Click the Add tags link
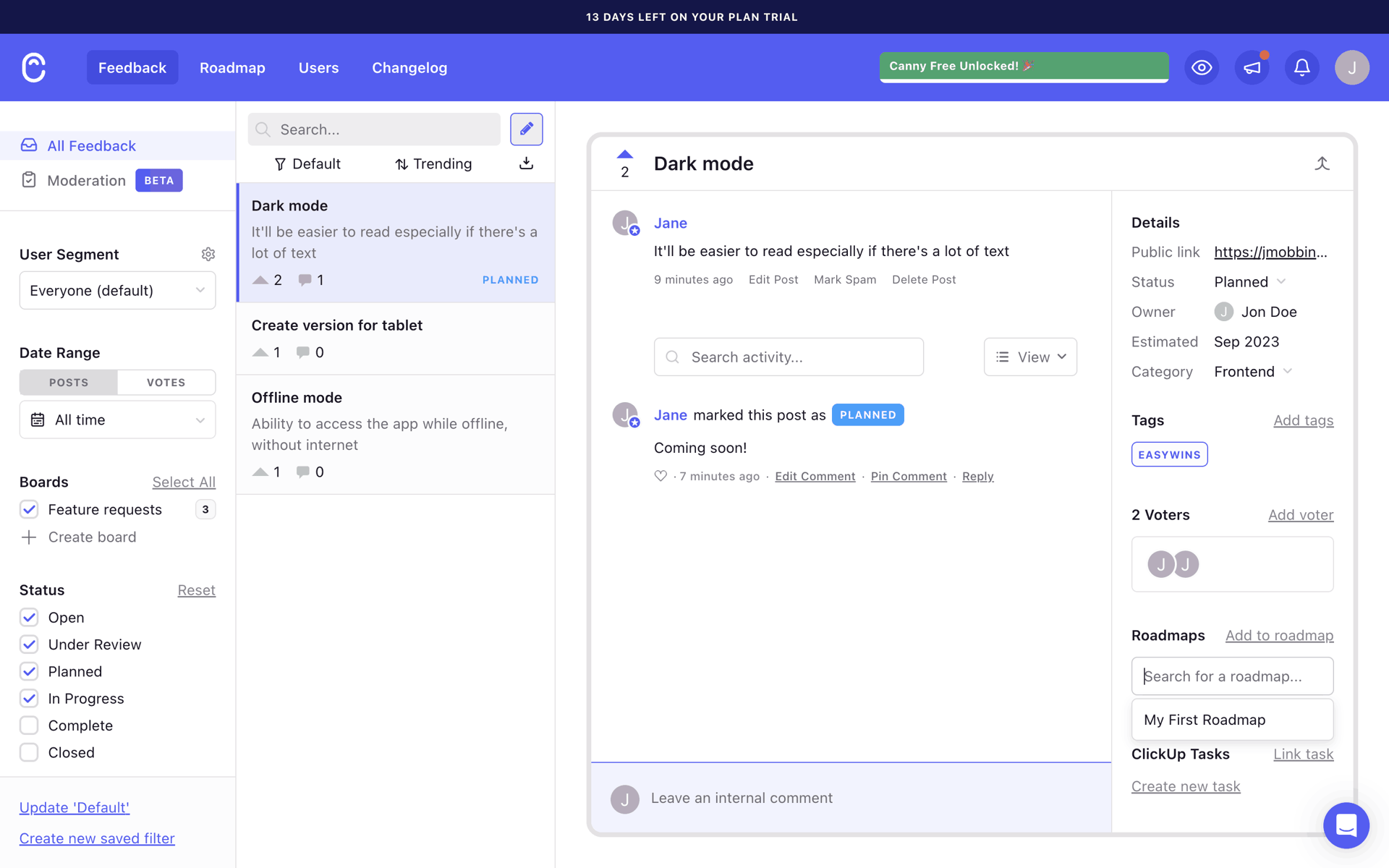Screen dimensions: 1389x868 1303,420
